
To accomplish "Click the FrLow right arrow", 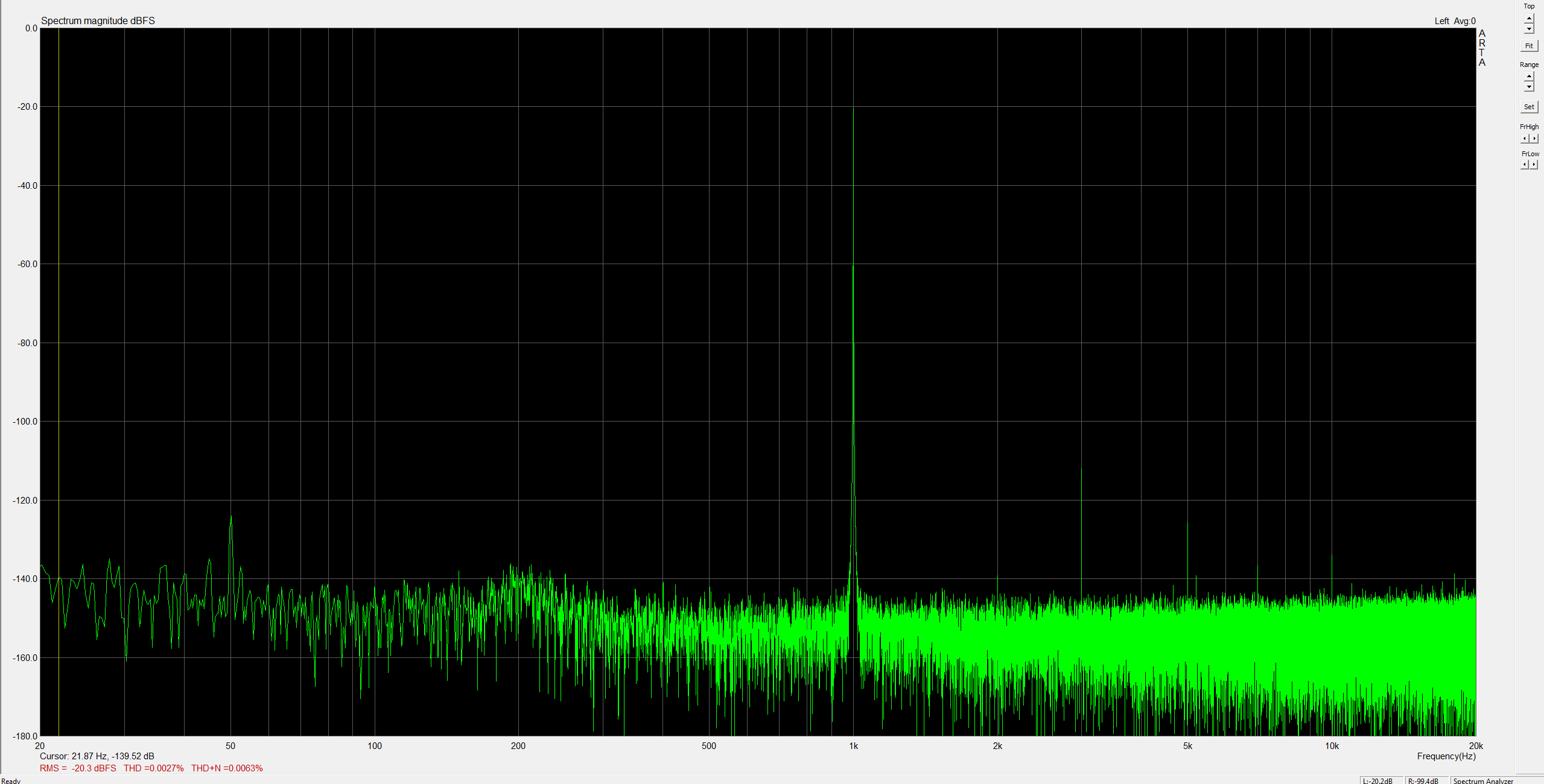I will (1534, 165).
